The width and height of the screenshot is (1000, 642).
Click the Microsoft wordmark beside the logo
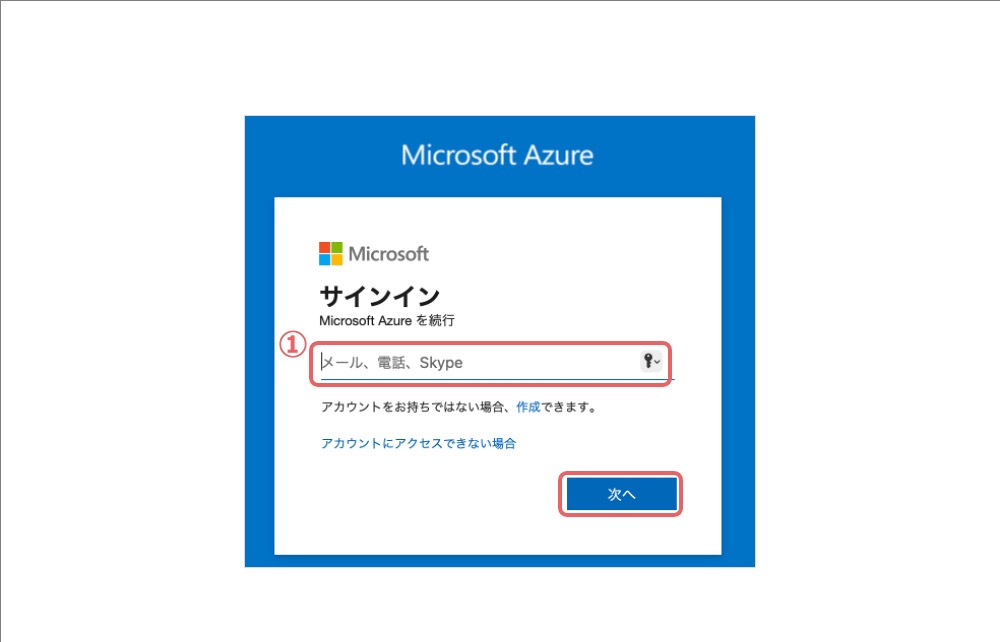[x=388, y=254]
